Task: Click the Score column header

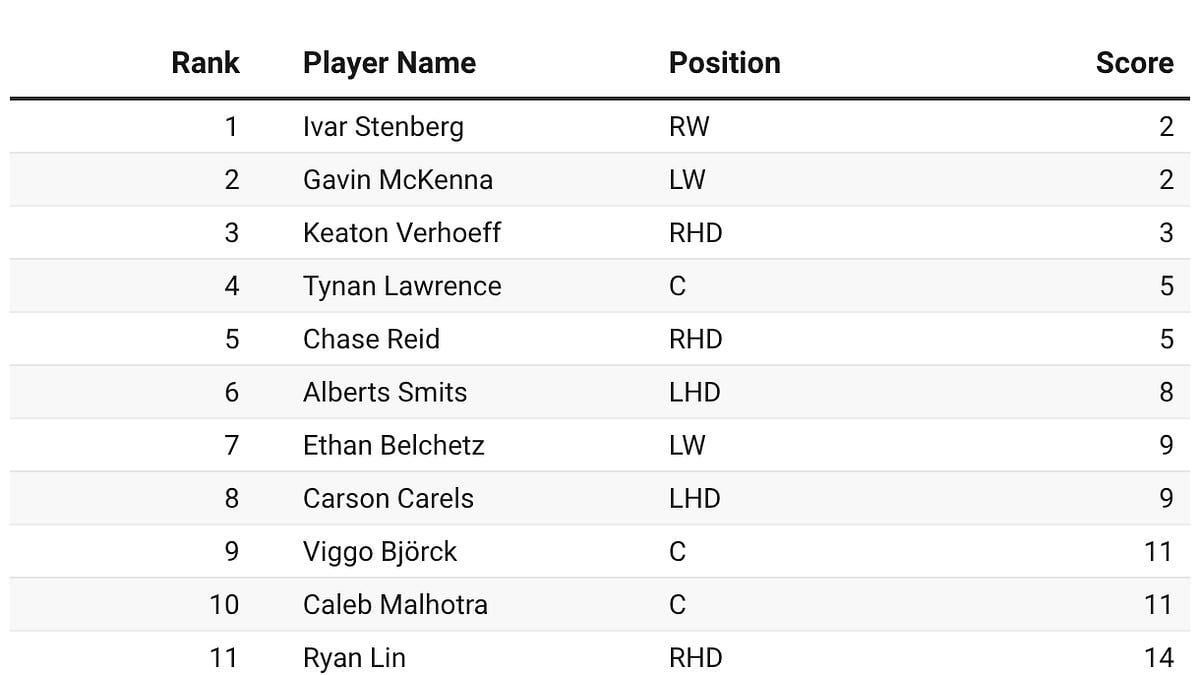Action: tap(1134, 63)
